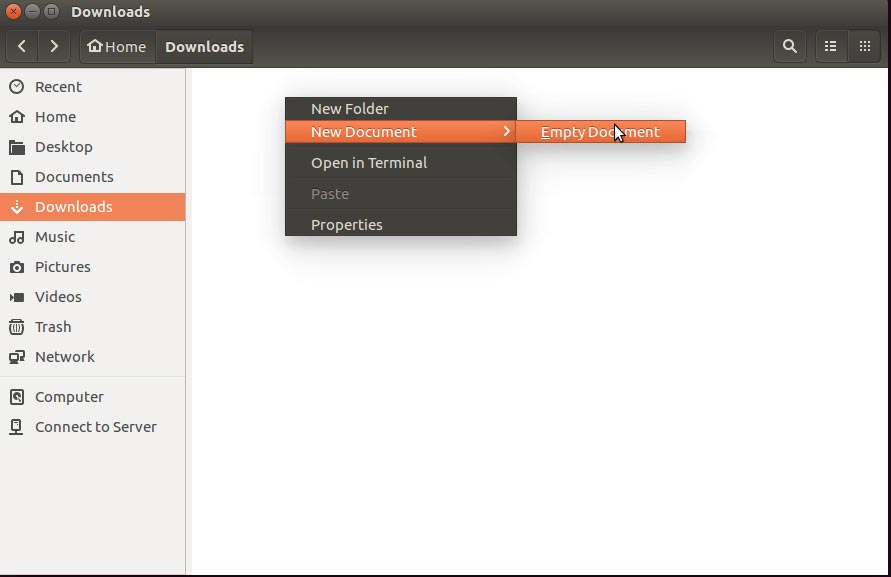The height and width of the screenshot is (577, 891).
Task: Switch to grid view layout
Action: coord(864,46)
